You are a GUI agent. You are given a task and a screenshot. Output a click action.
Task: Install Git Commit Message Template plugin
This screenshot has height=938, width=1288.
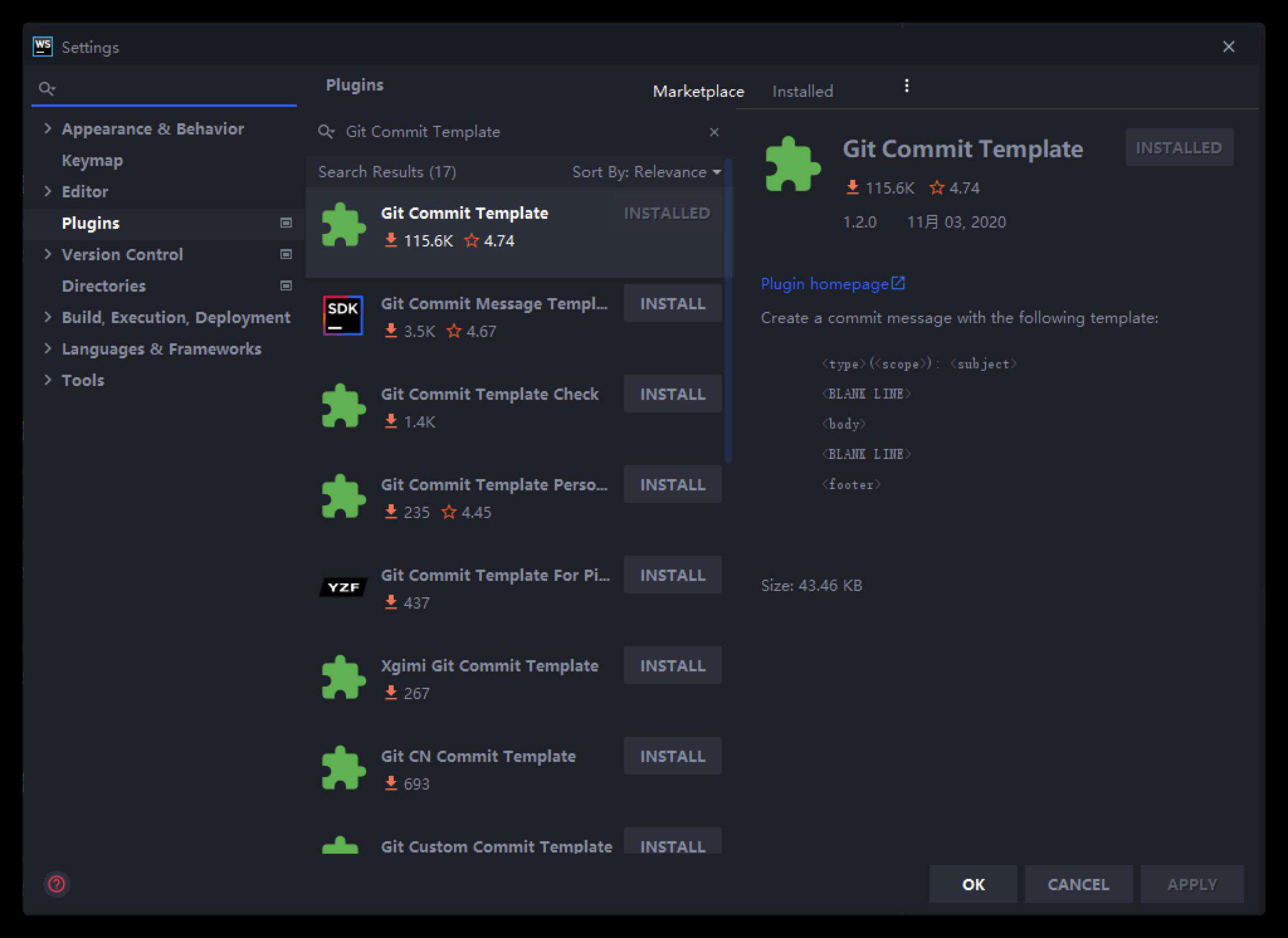[672, 304]
